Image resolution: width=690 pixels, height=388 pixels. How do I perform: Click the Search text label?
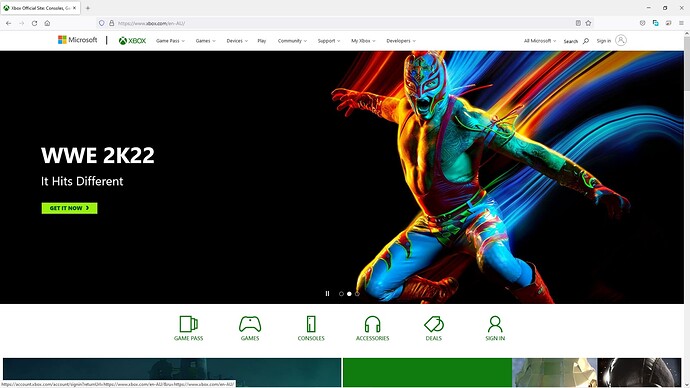(571, 41)
